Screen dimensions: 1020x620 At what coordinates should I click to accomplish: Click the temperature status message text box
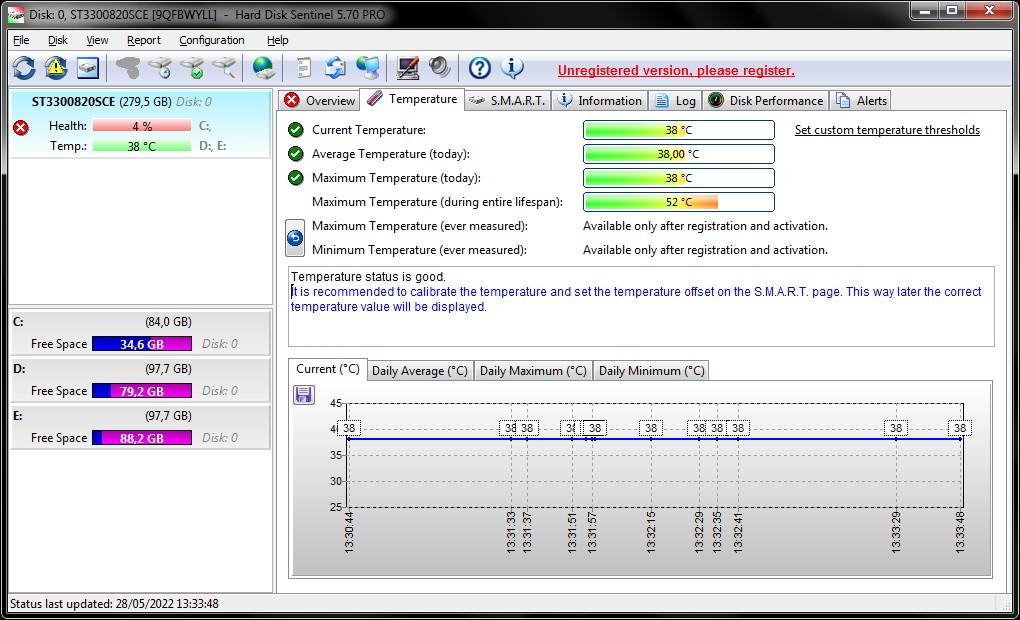(x=641, y=306)
